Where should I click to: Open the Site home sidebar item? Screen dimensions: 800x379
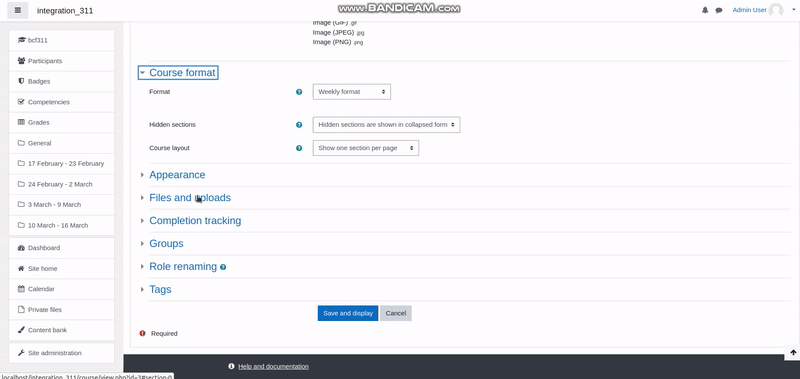click(61, 268)
